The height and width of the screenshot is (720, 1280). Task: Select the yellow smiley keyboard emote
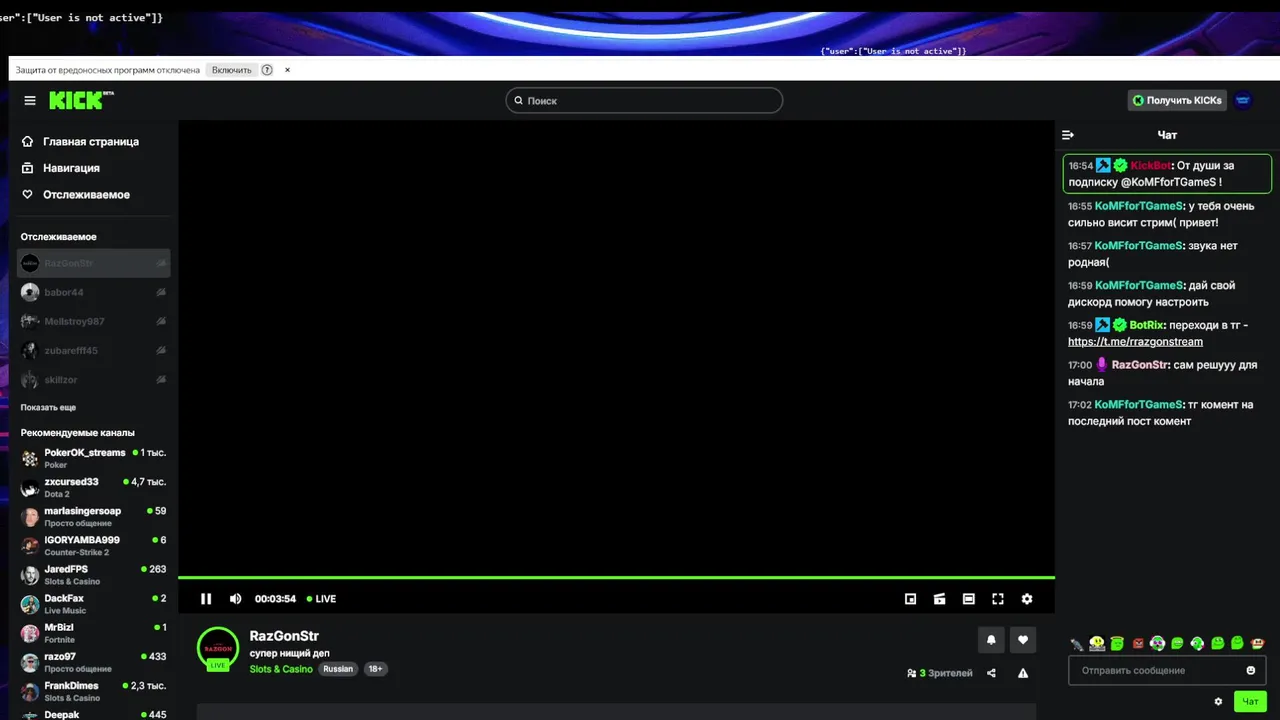[1097, 643]
